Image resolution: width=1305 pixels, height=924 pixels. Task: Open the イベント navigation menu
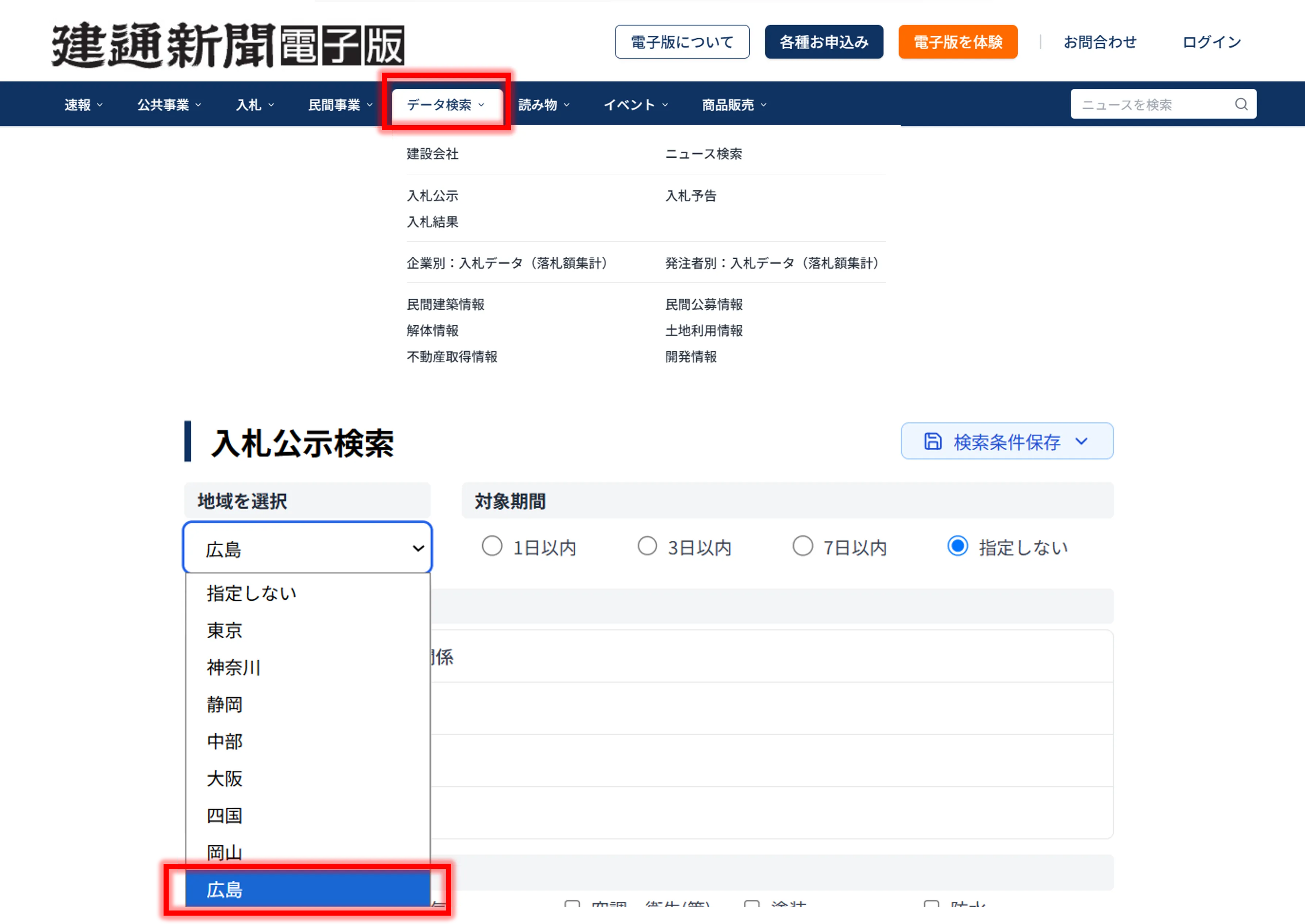click(636, 105)
